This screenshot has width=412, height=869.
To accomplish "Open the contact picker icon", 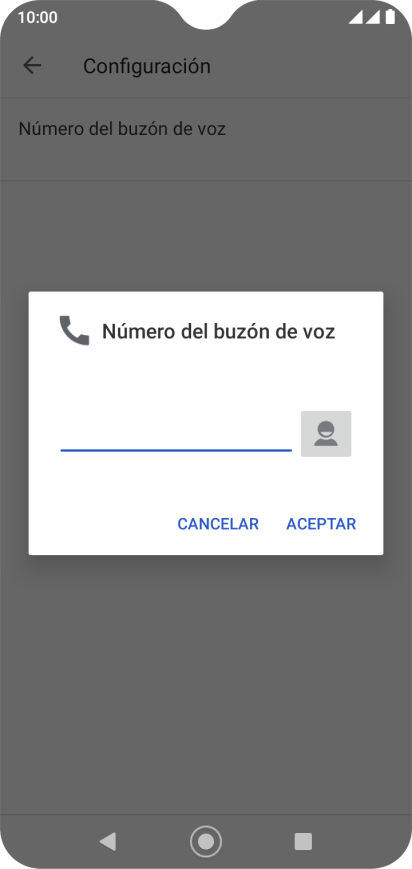I will (326, 433).
